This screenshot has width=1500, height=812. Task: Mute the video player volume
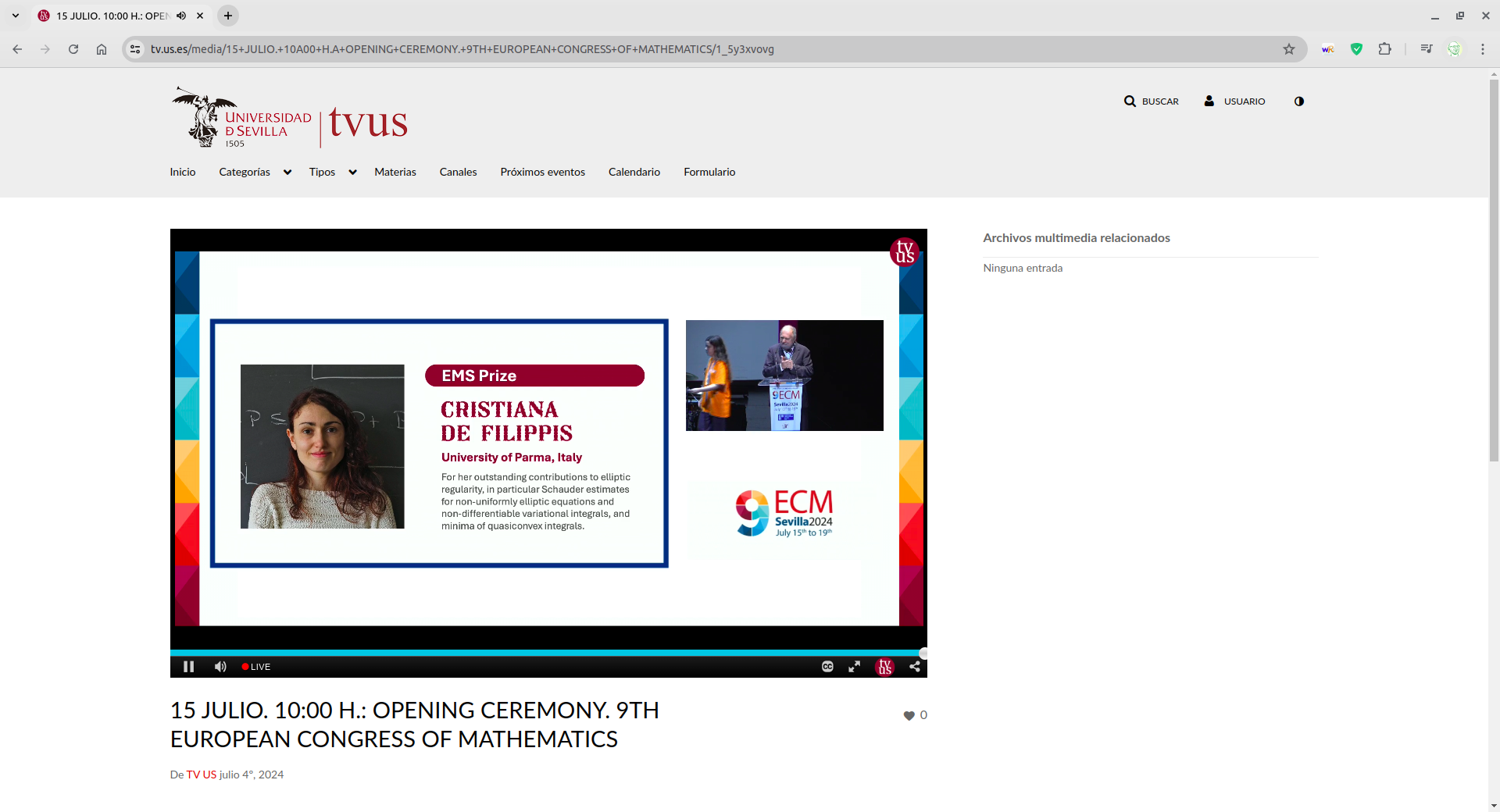tap(220, 667)
